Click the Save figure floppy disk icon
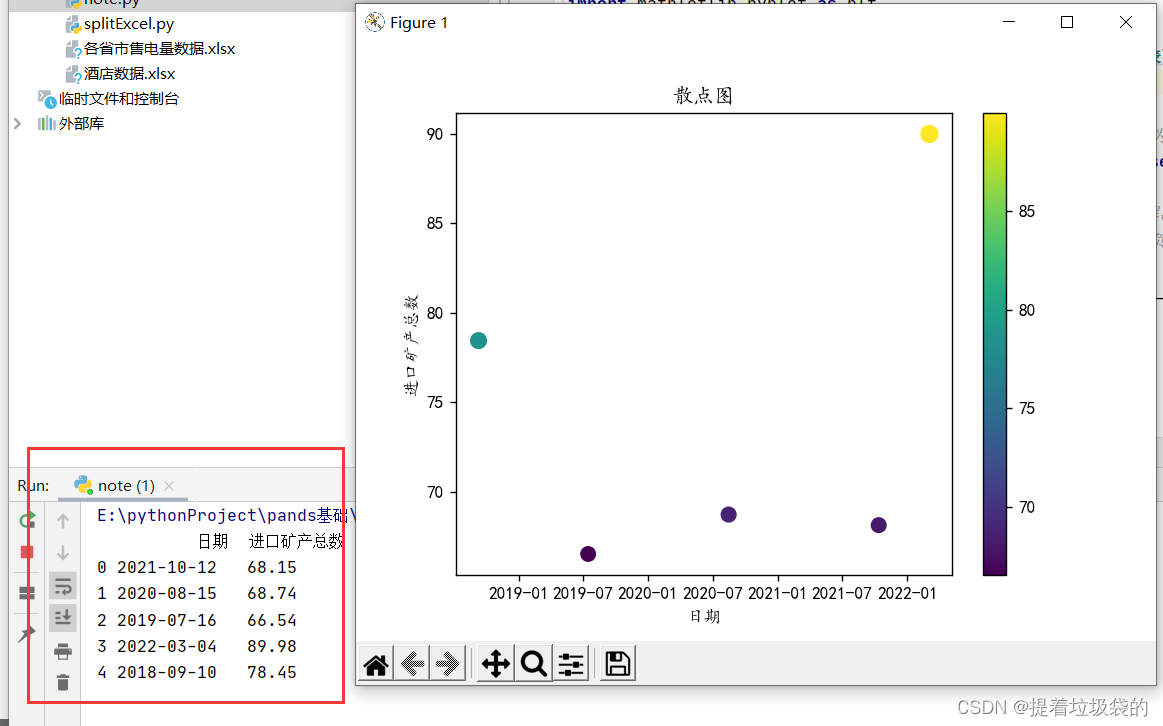 coord(617,664)
